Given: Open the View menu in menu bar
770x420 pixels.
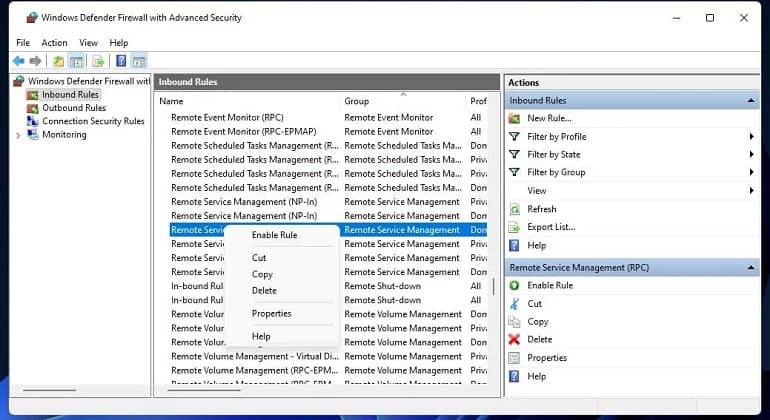Looking at the screenshot, I should coord(88,43).
